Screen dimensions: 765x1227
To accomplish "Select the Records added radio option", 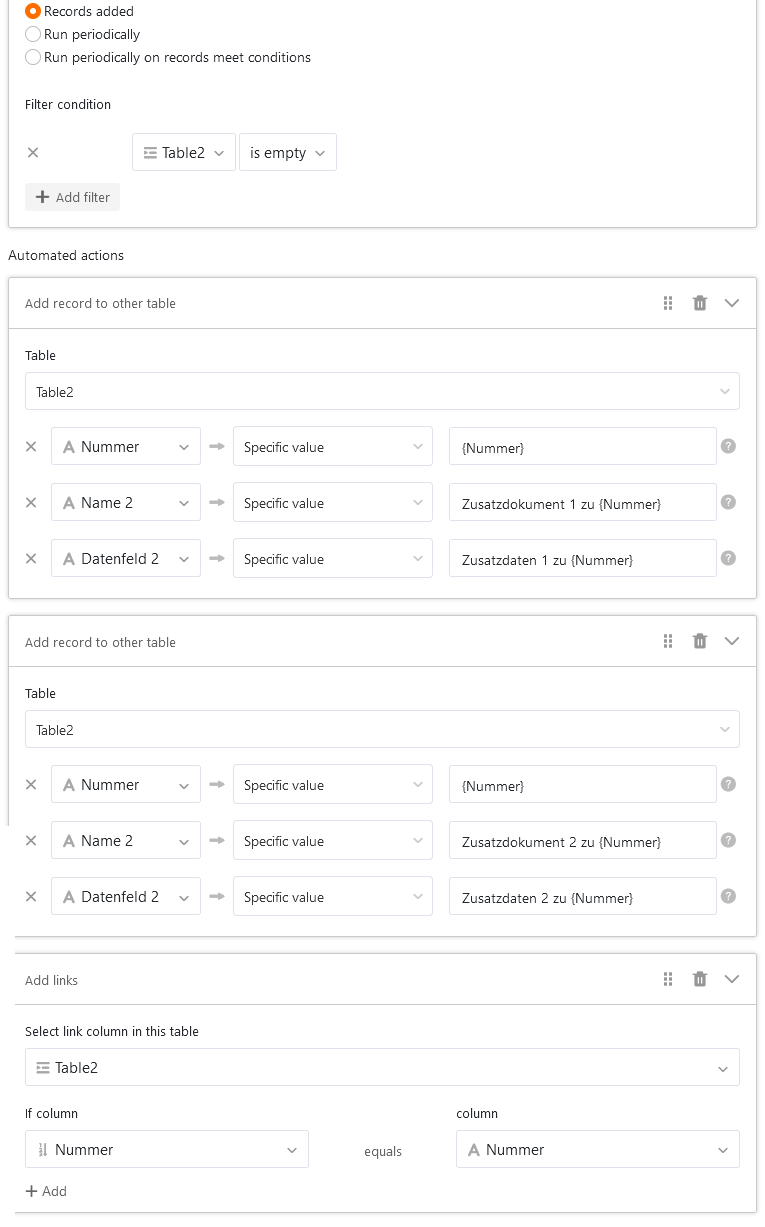I will coord(33,11).
